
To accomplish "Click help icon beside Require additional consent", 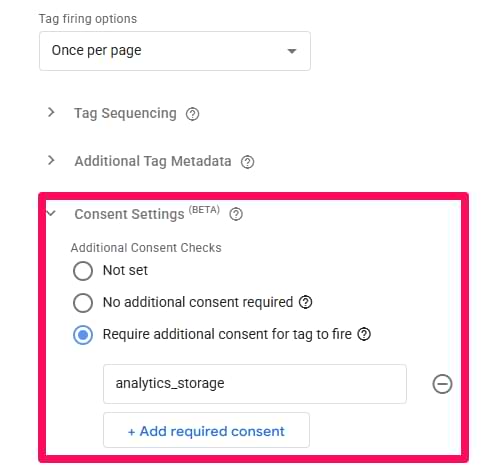I will 364,334.
